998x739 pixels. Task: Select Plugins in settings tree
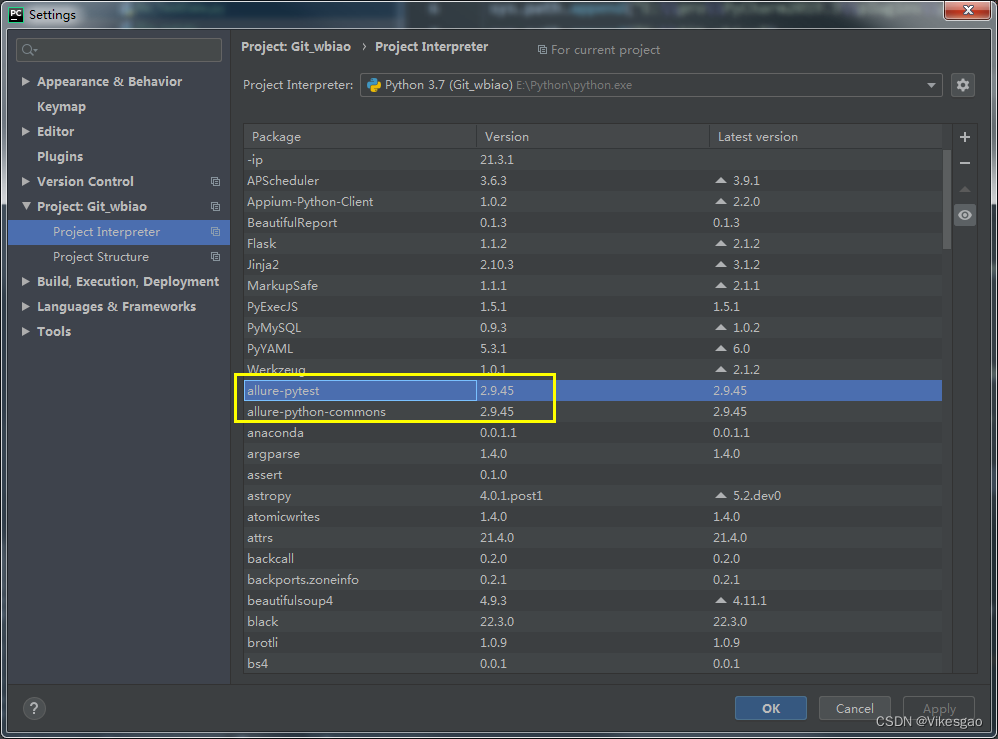coord(60,157)
